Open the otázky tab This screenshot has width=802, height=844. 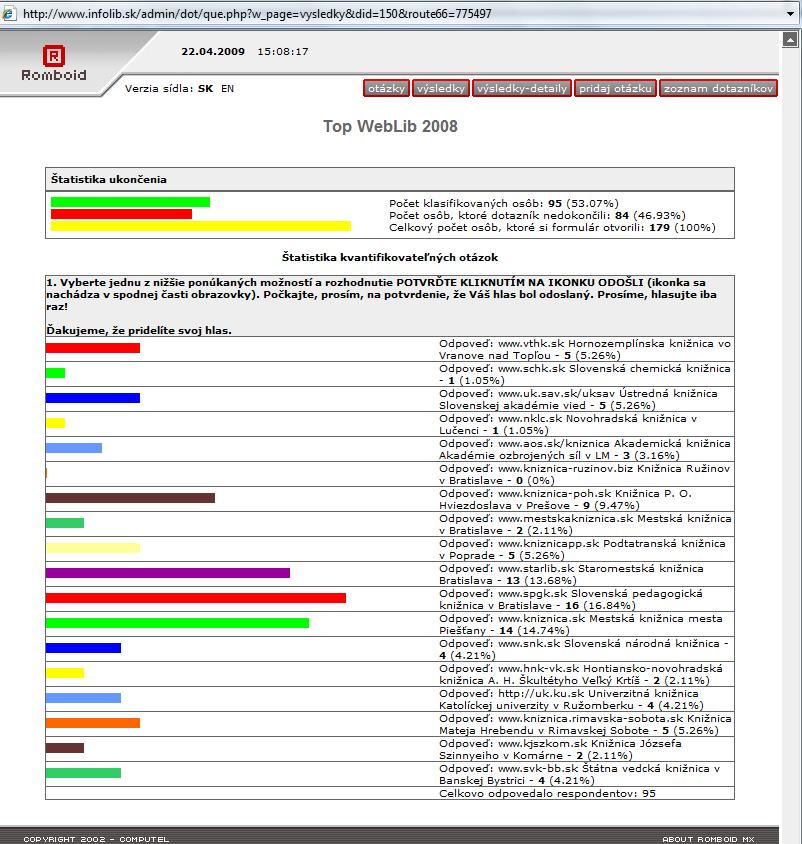point(386,88)
